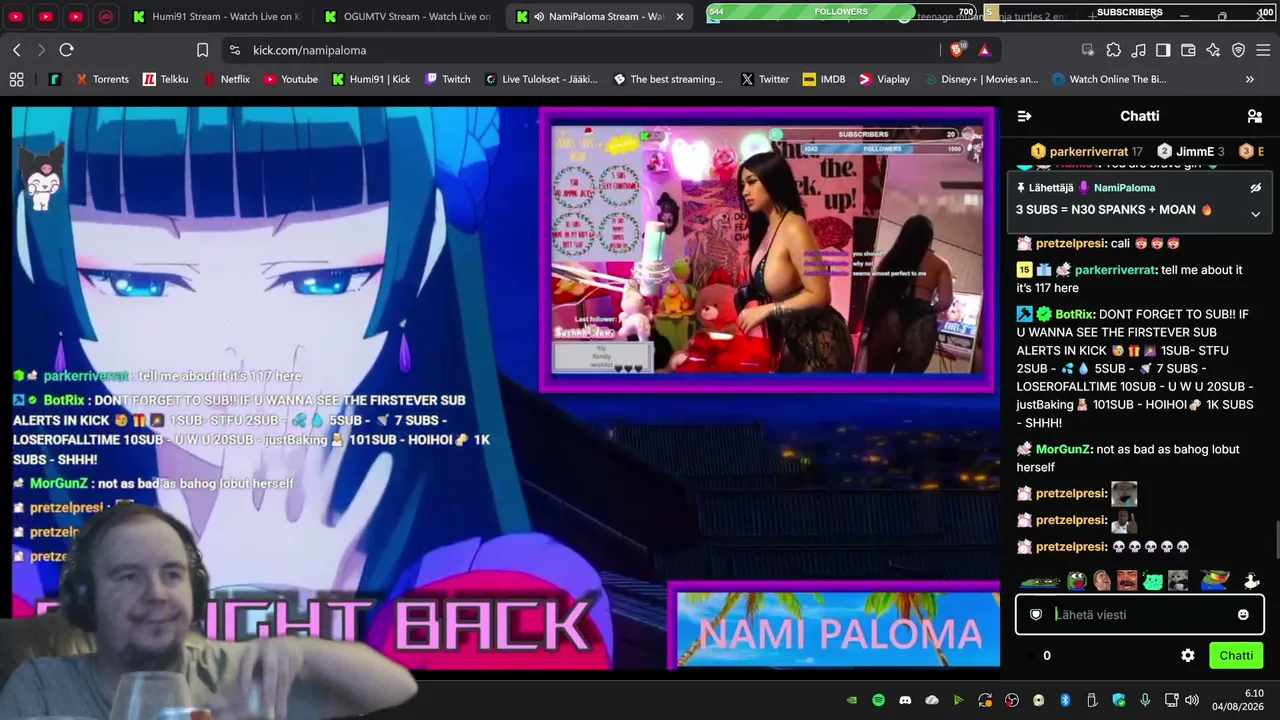Screen dimensions: 1280x720
Task: Switch to the Humi91 Stream tab
Action: [216, 17]
